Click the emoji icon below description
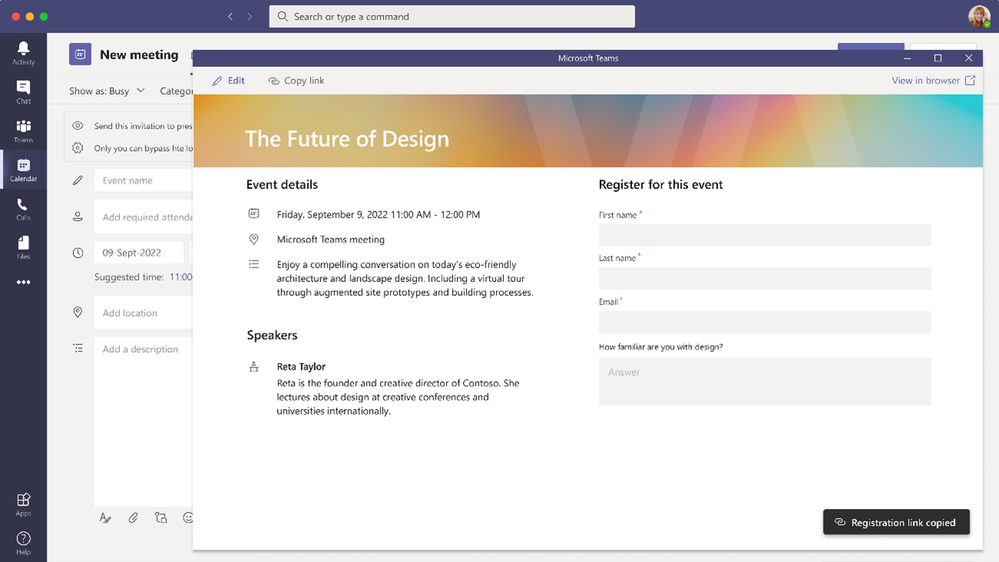 [187, 518]
